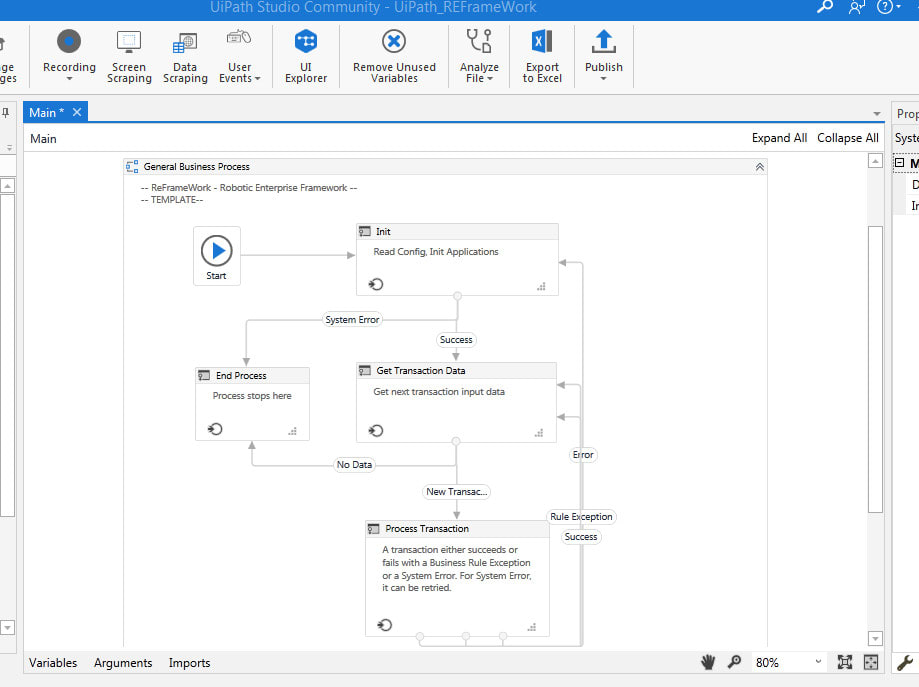Click the search icon in title bar
The width and height of the screenshot is (919, 687).
pos(825,7)
